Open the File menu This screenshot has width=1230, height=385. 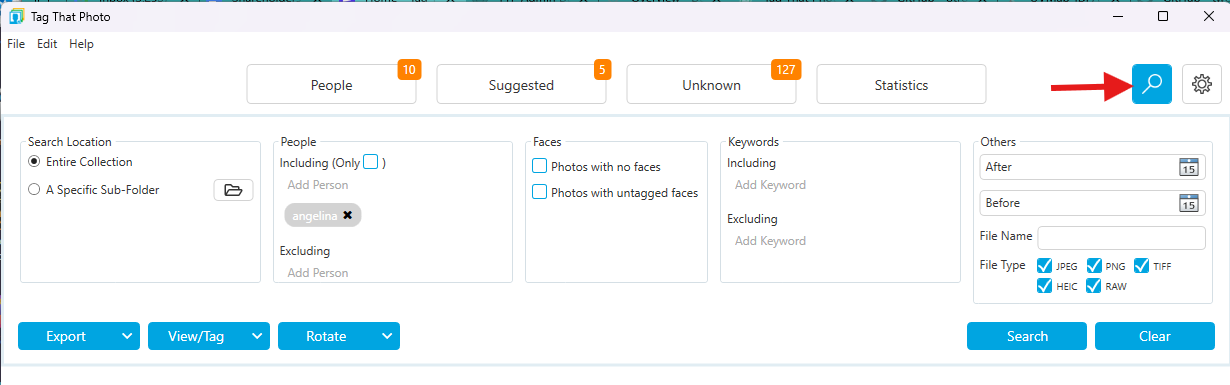pos(16,44)
